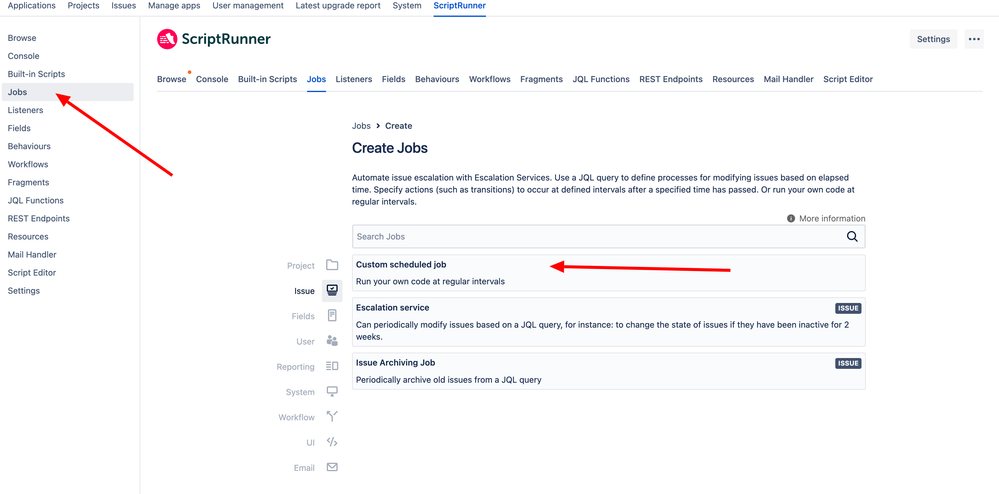This screenshot has width=999, height=494.
Task: Open the Projects top menu item
Action: pyautogui.click(x=83, y=6)
